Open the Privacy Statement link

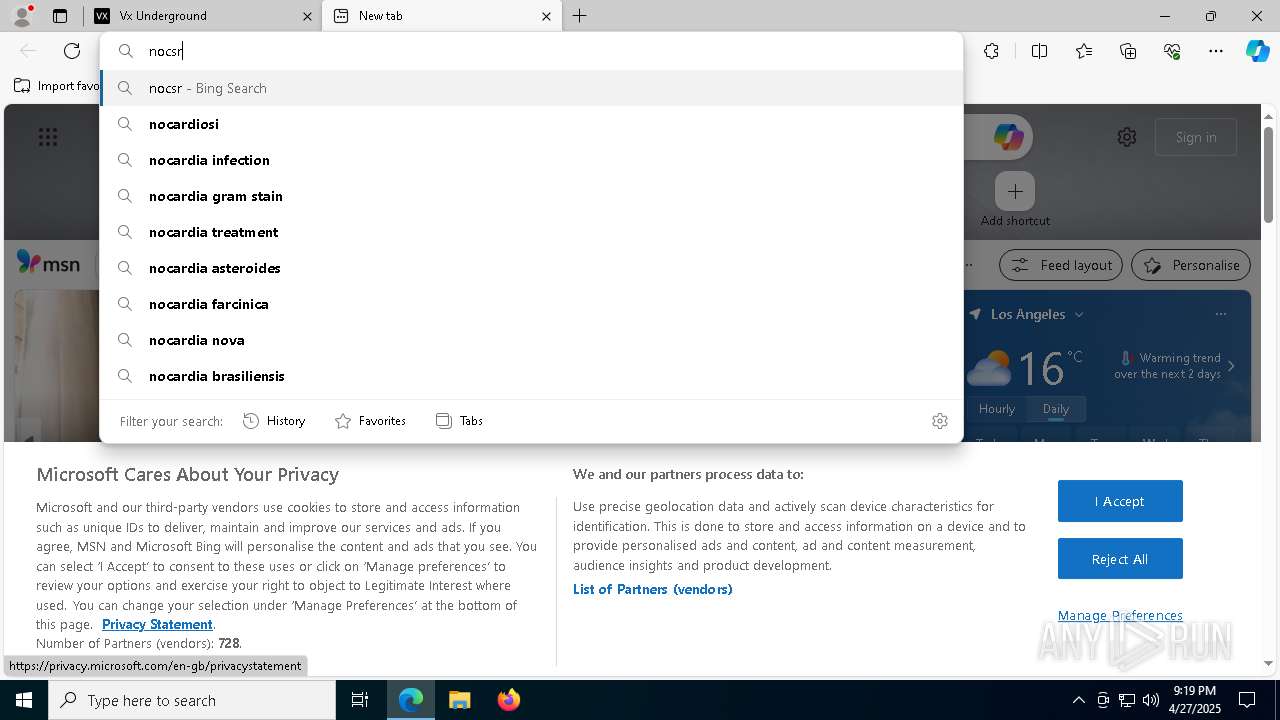(157, 624)
